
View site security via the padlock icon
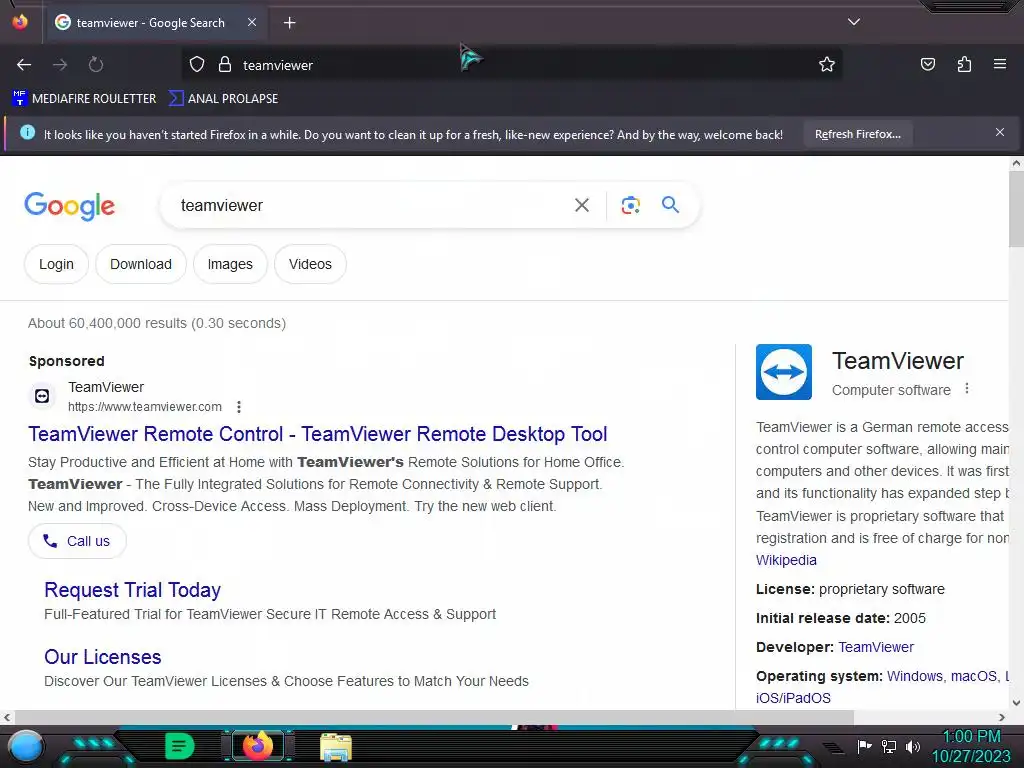pyautogui.click(x=225, y=65)
